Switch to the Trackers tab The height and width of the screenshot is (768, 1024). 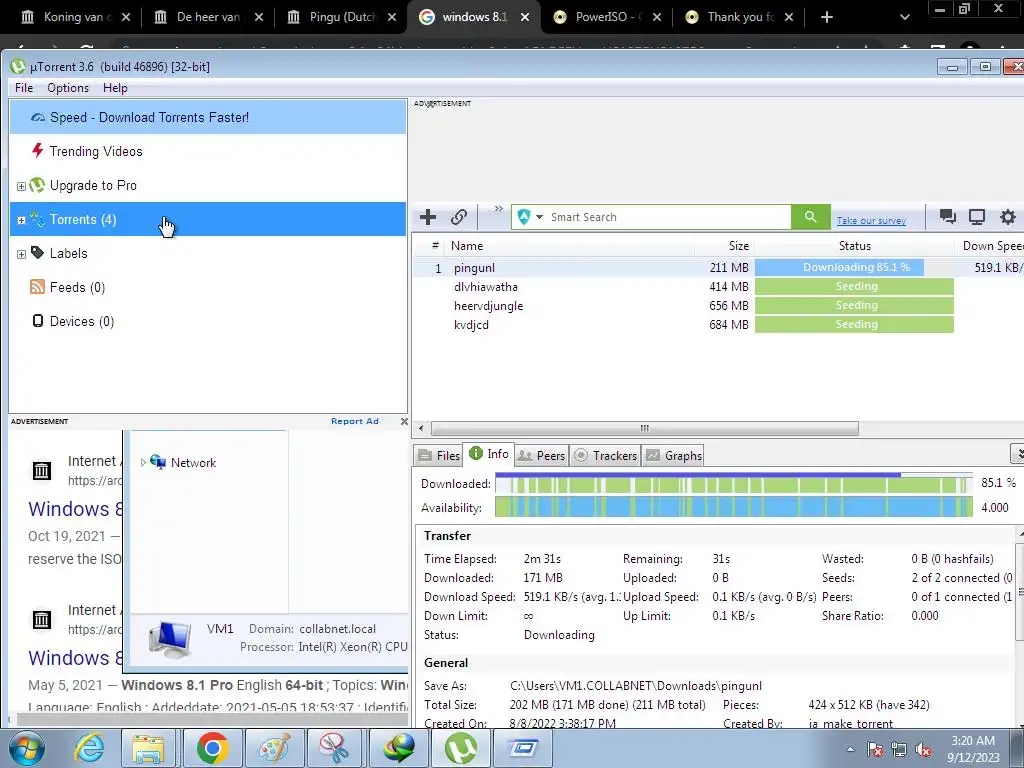coord(605,455)
